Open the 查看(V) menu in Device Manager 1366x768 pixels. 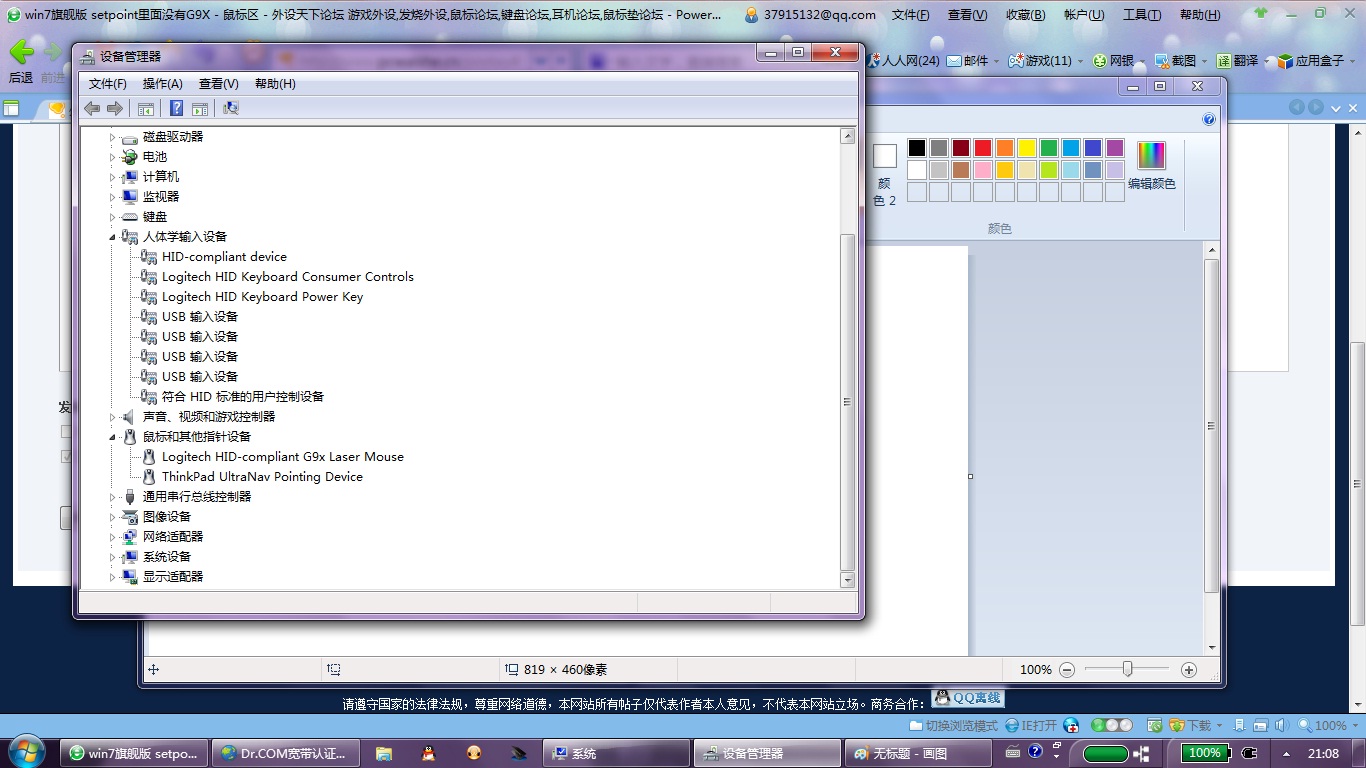[x=219, y=84]
